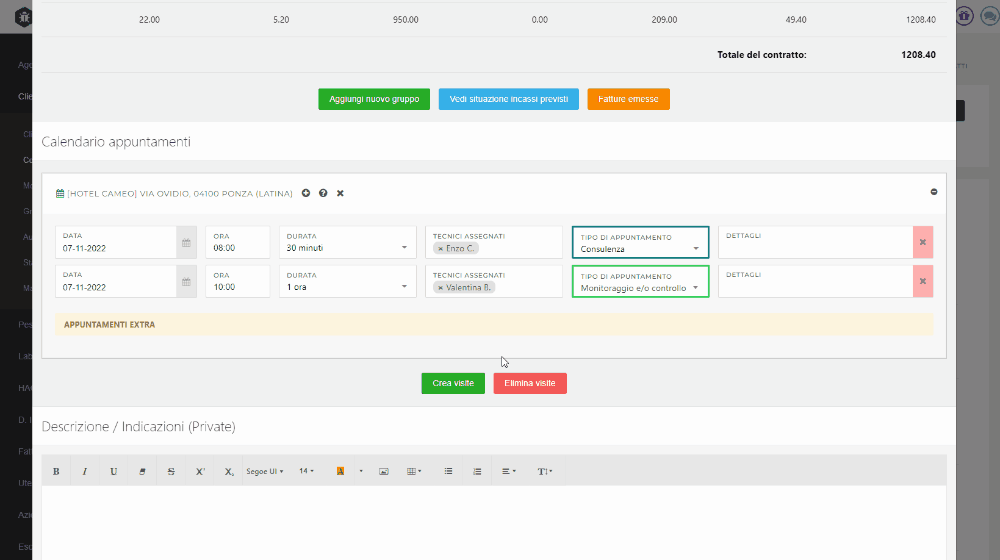Insert a picture using image icon
Viewport: 1000px width, 560px height.
point(383,471)
